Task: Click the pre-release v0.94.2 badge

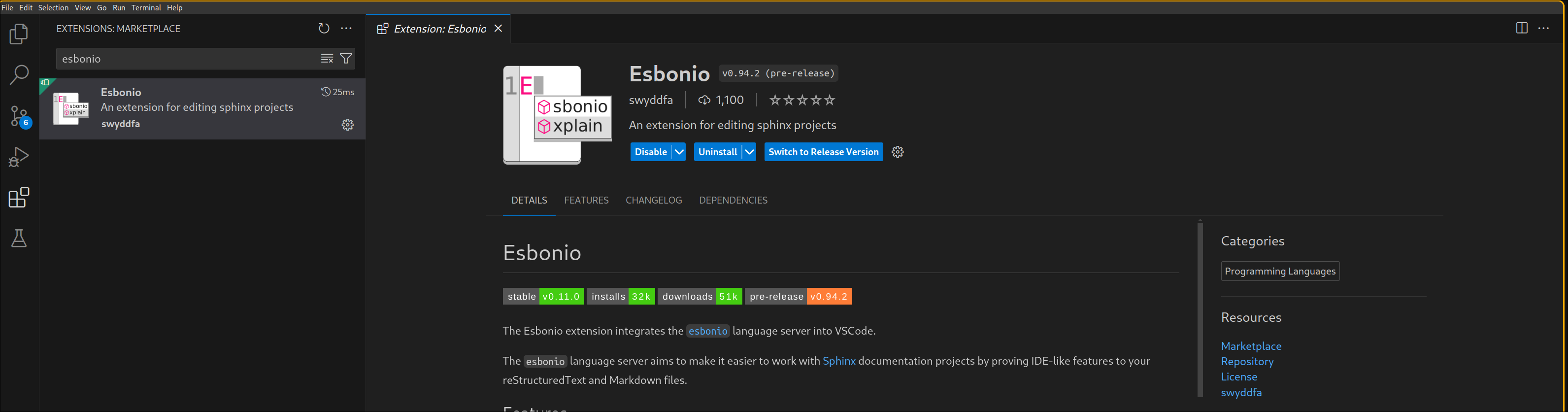Action: (x=799, y=296)
